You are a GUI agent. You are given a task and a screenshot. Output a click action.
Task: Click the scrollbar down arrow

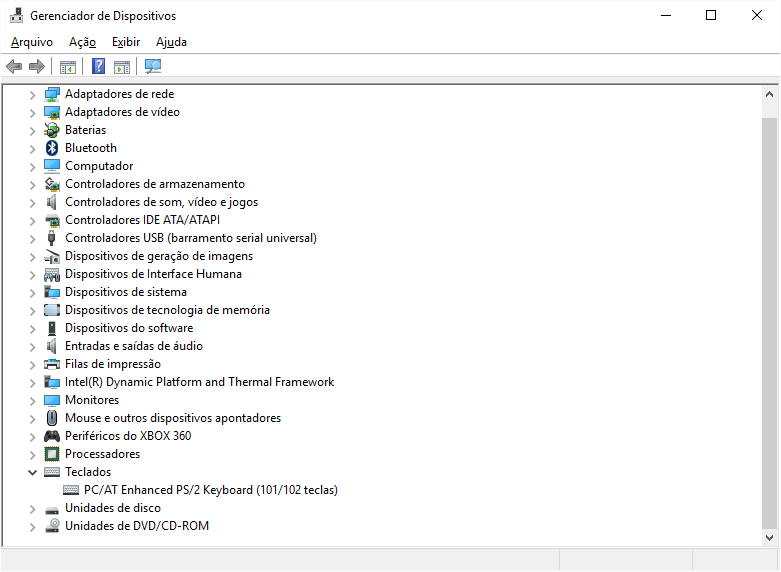[x=769, y=538]
